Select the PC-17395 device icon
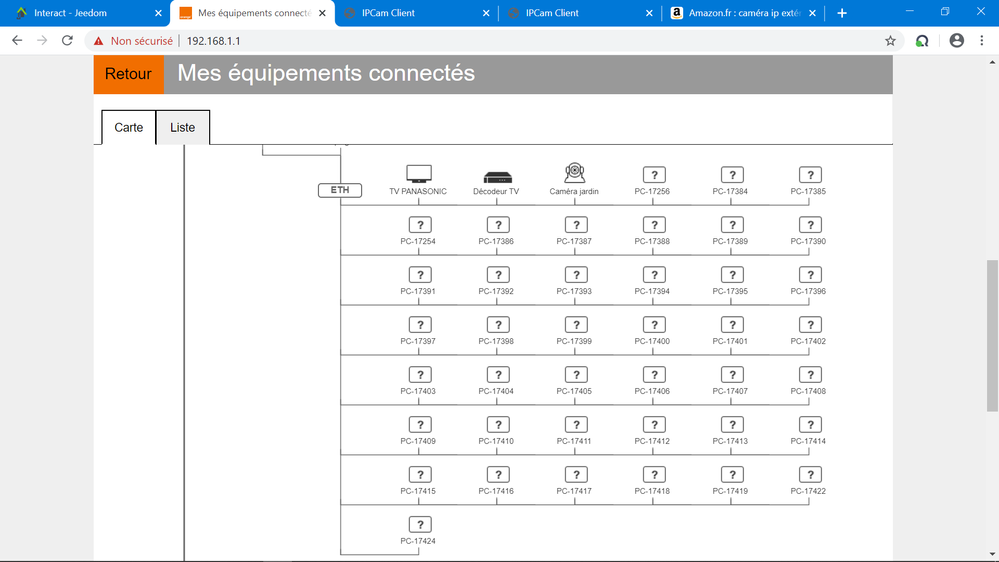The height and width of the screenshot is (562, 999). click(x=732, y=275)
